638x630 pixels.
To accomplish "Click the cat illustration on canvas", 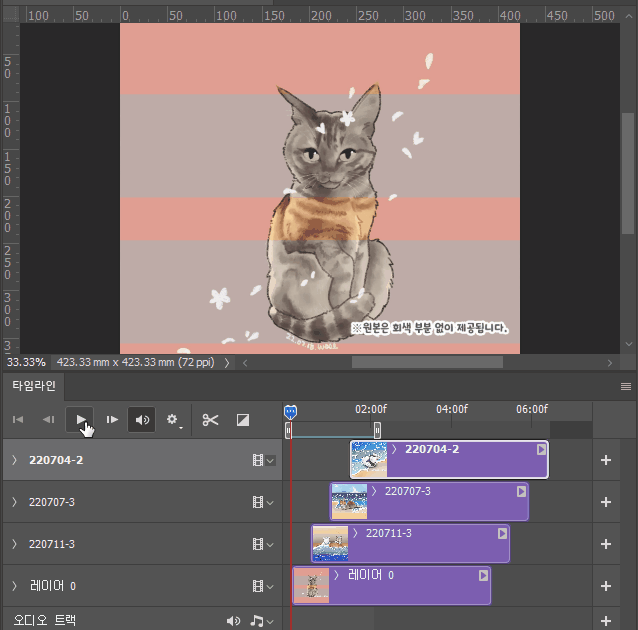I will coord(330,212).
